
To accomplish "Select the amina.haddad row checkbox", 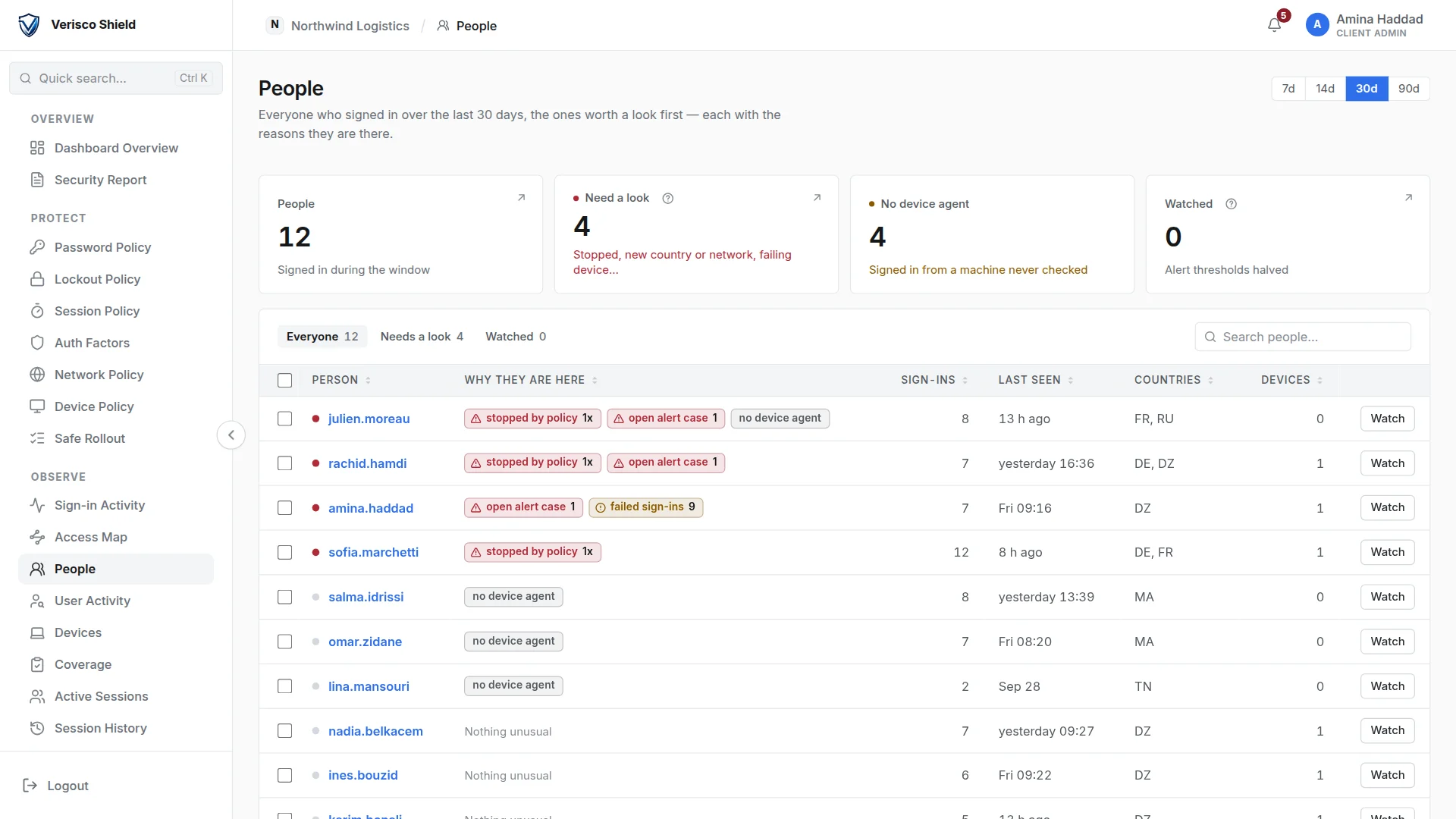I will click(x=285, y=508).
